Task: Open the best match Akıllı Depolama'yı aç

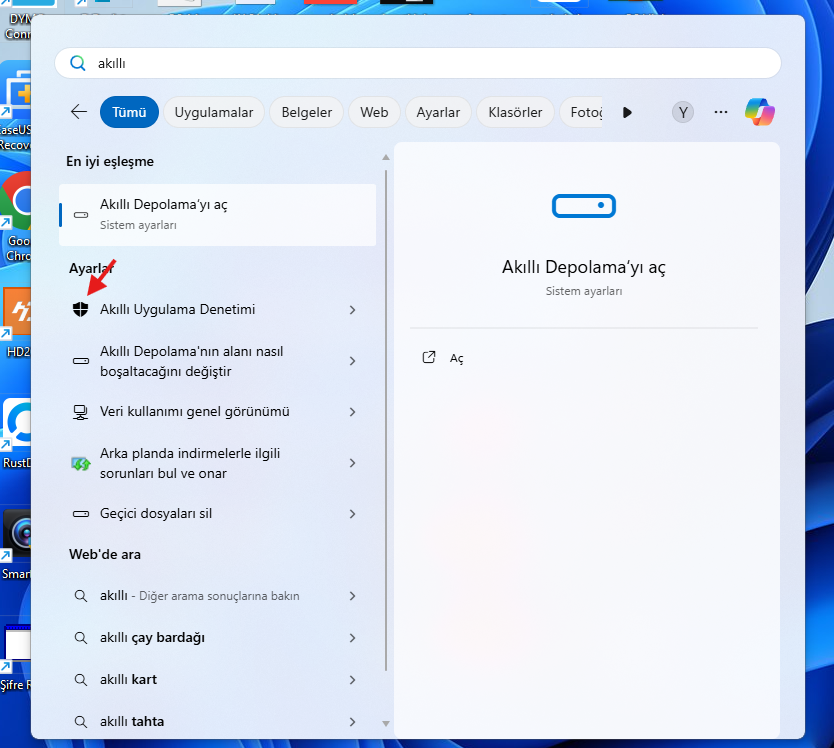Action: pyautogui.click(x=217, y=214)
